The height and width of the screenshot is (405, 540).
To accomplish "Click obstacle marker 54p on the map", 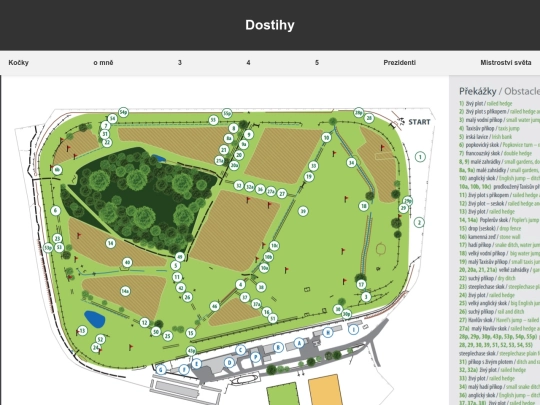I will pyautogui.click(x=123, y=112).
